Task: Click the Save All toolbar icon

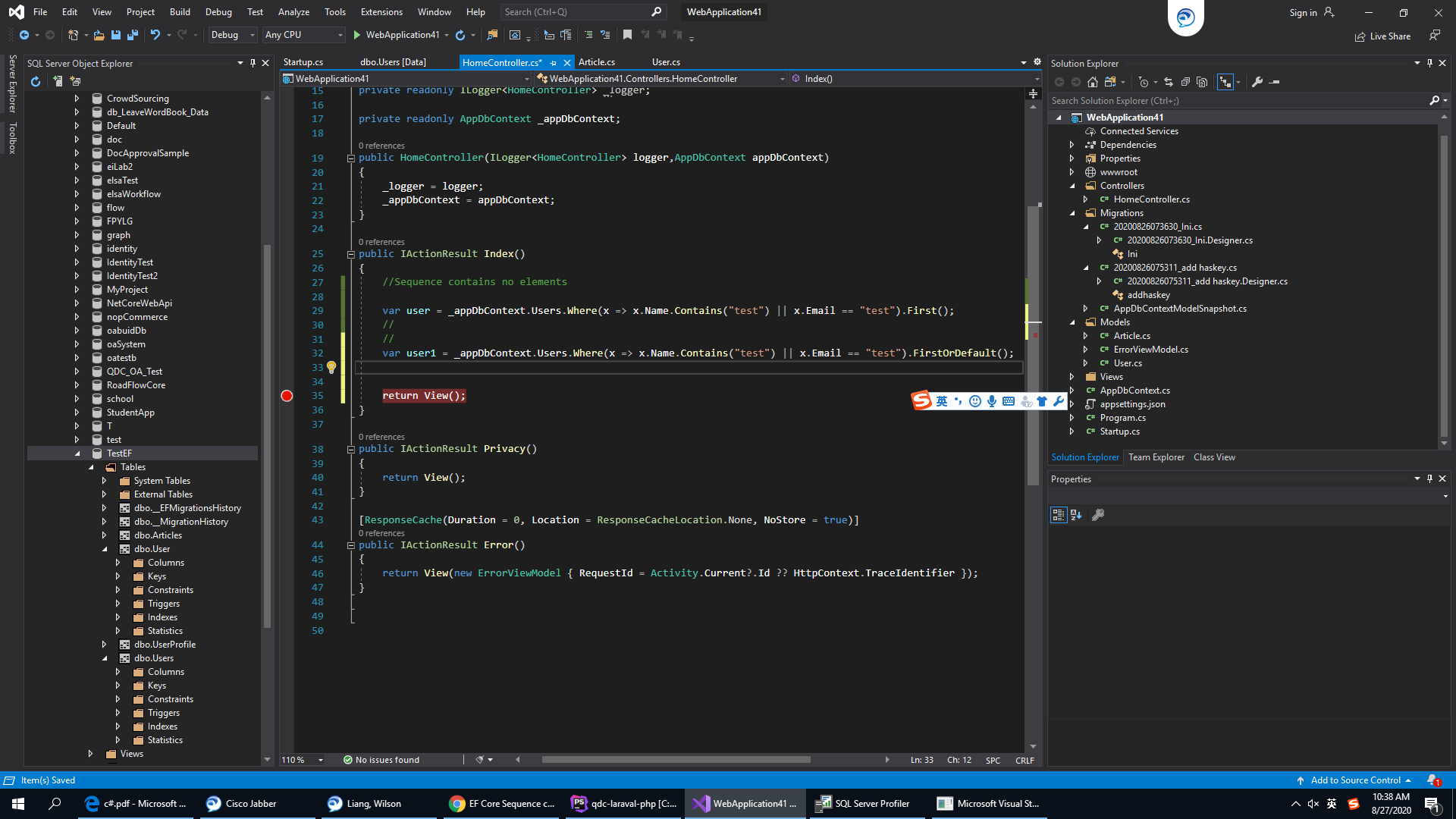Action: click(x=133, y=35)
